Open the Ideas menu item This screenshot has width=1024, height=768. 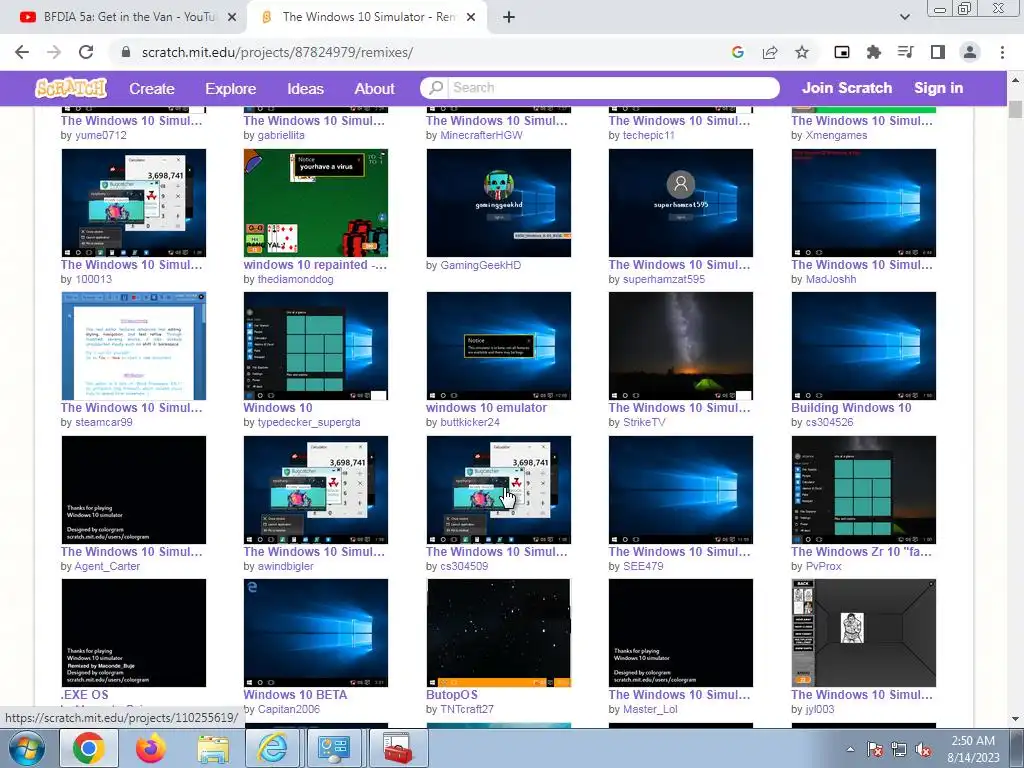coord(305,88)
